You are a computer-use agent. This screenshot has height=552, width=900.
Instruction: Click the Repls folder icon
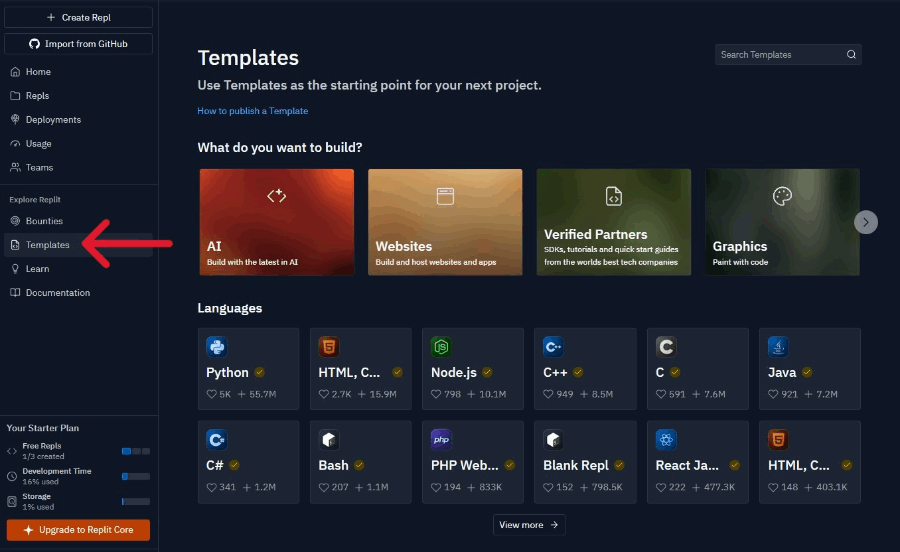15,96
